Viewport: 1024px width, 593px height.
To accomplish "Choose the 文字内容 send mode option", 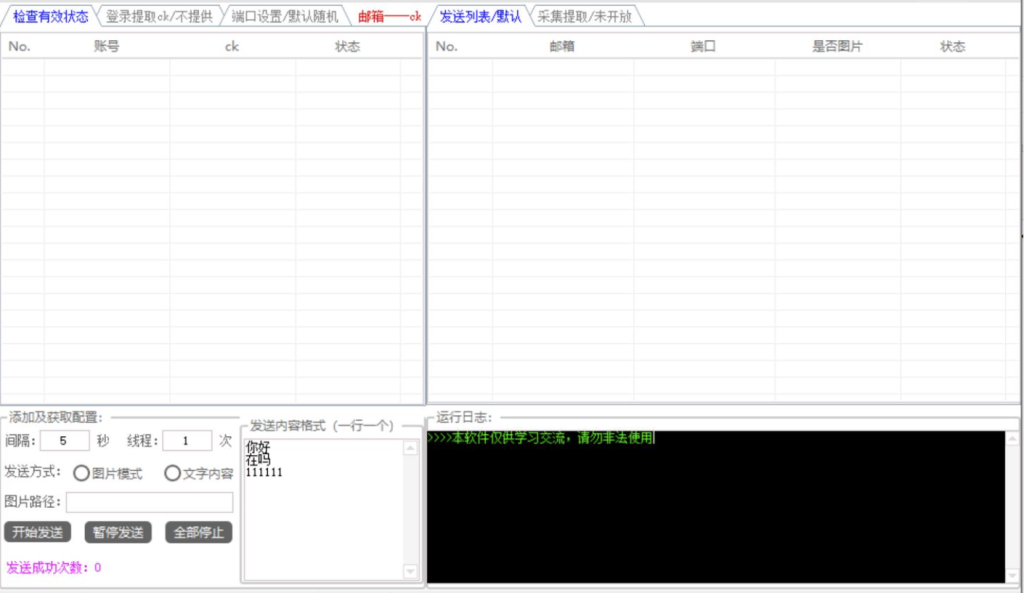I will (172, 473).
